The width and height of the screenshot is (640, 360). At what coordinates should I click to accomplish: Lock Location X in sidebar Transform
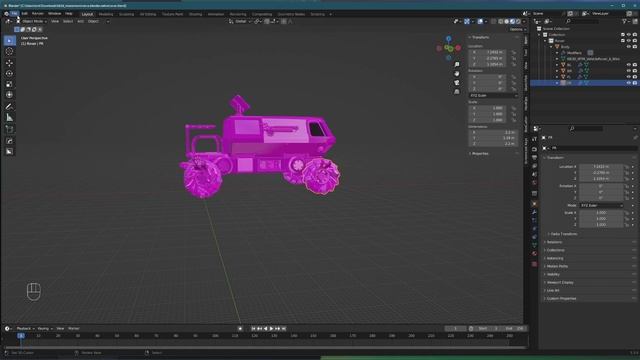click(x=513, y=52)
